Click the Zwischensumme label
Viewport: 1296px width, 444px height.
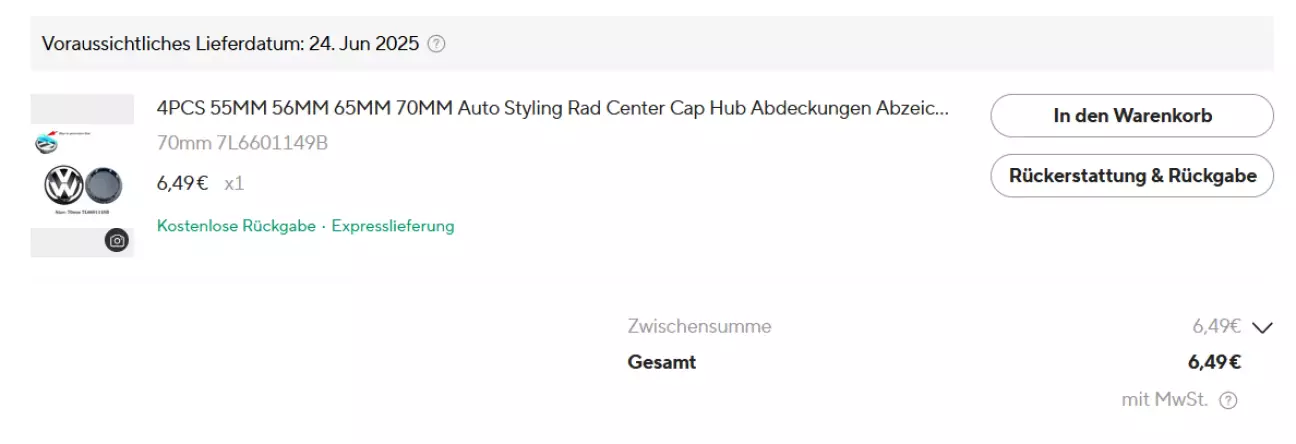(x=699, y=326)
